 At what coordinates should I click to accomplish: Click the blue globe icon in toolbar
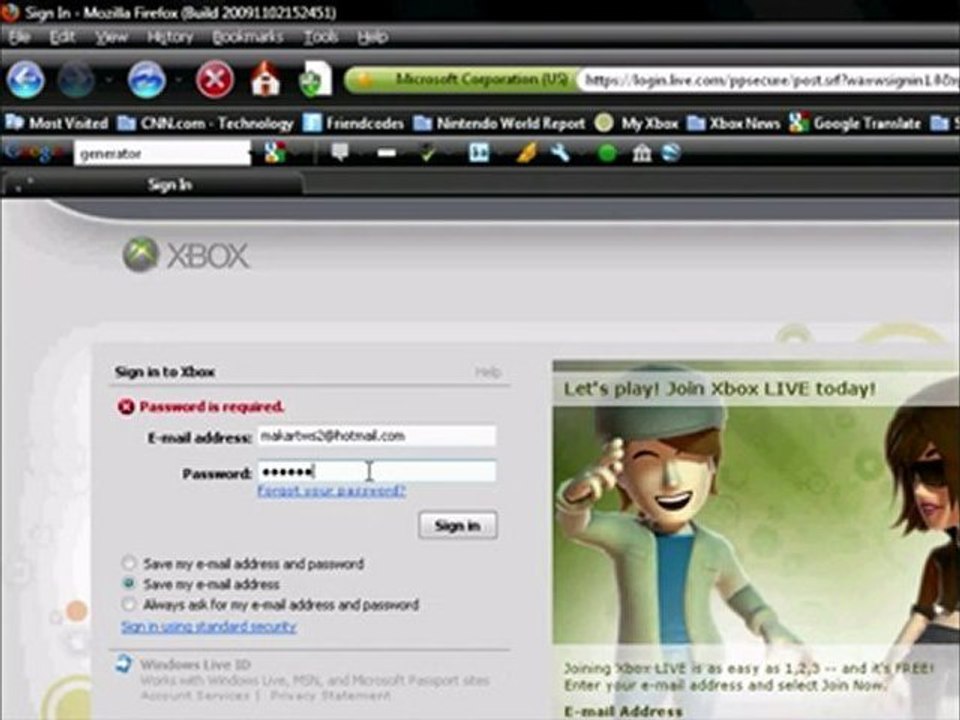point(671,153)
